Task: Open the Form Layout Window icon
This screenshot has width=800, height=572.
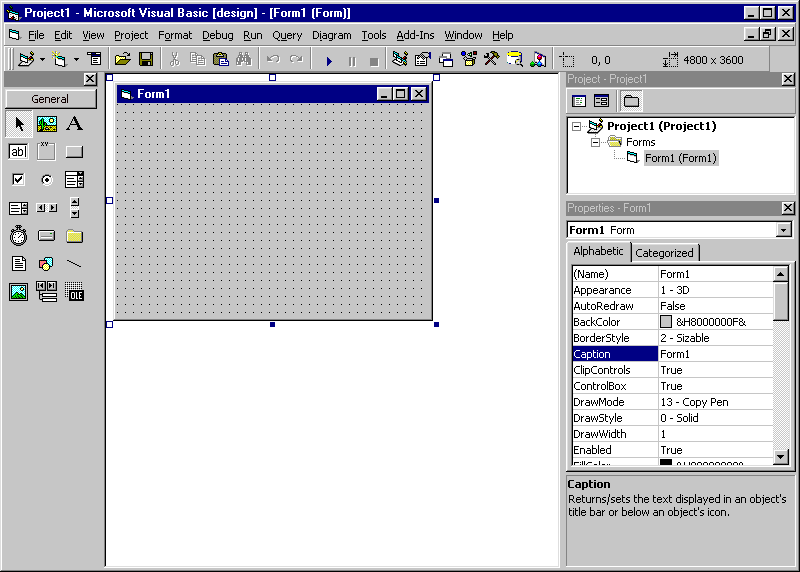Action: [x=446, y=60]
